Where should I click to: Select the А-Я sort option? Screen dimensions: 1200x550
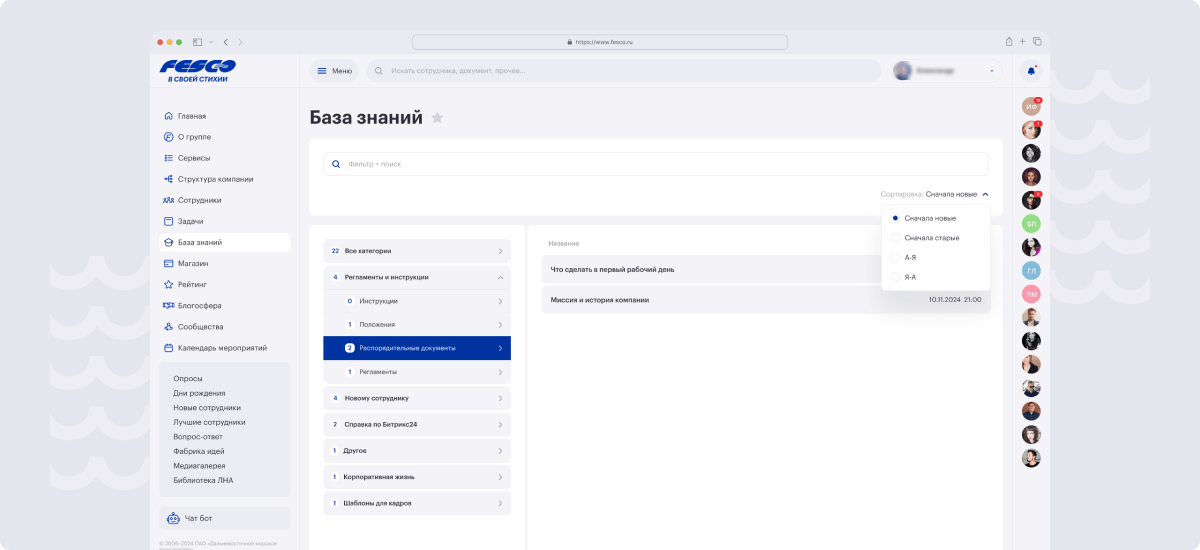click(x=911, y=257)
